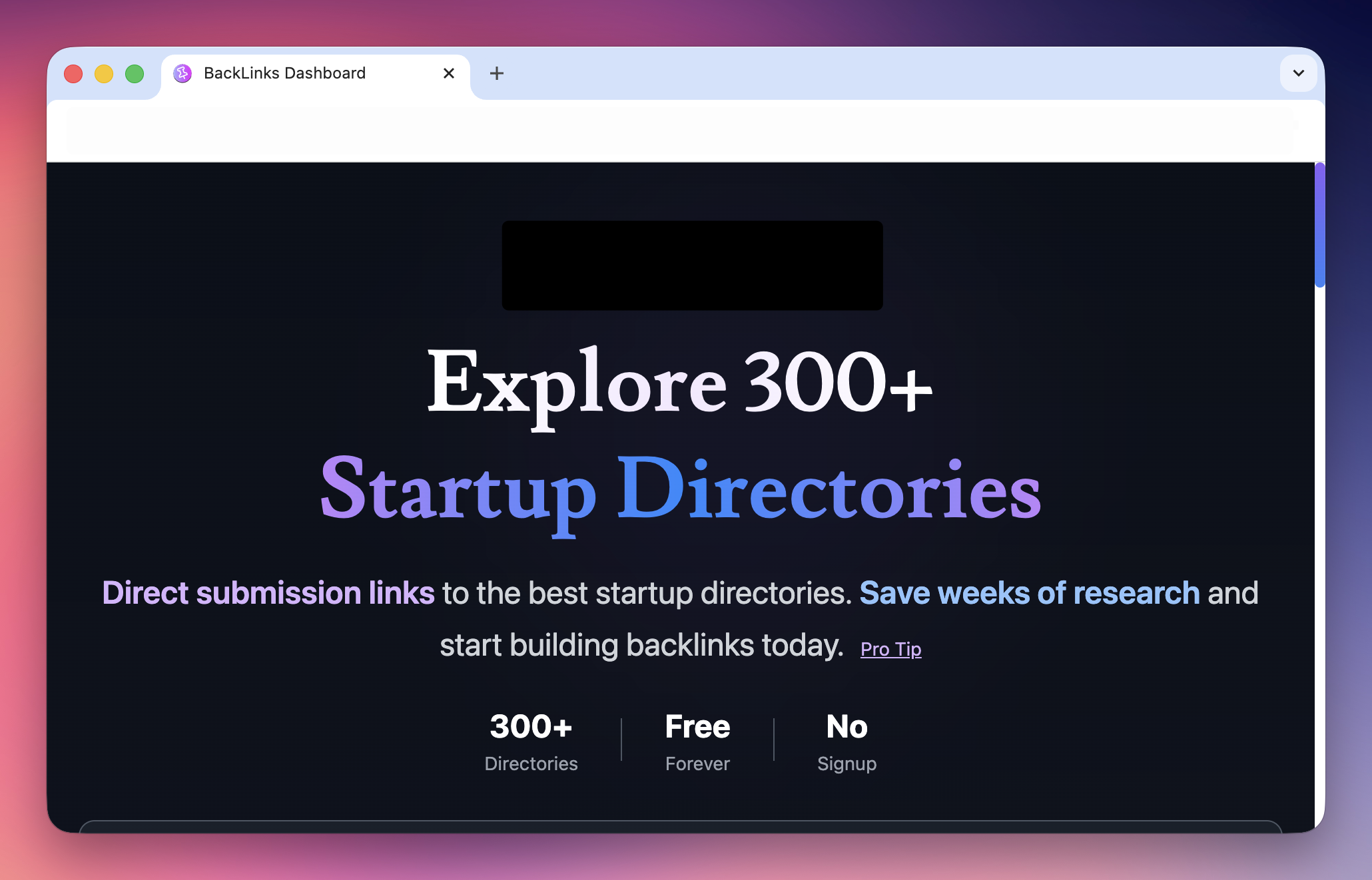Click the Save weeks of research highlighted text
The width and height of the screenshot is (1372, 880).
click(1028, 592)
